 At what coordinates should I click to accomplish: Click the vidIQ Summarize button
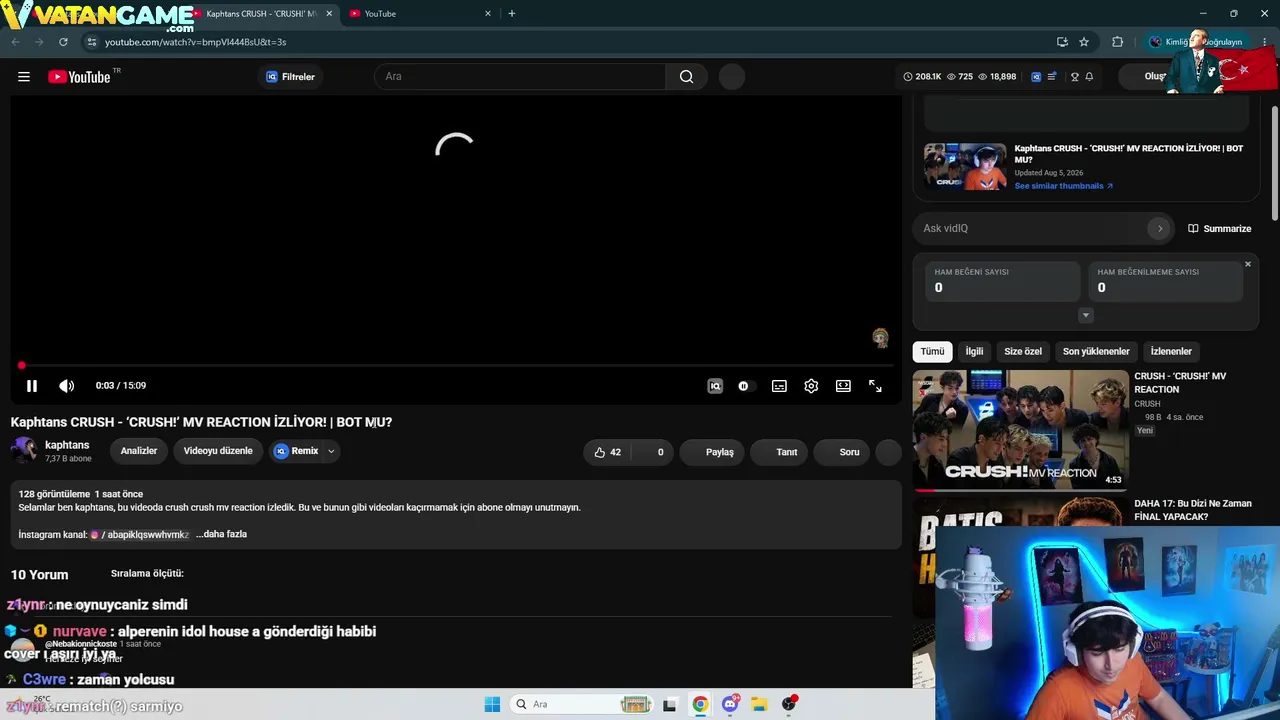click(x=1219, y=229)
